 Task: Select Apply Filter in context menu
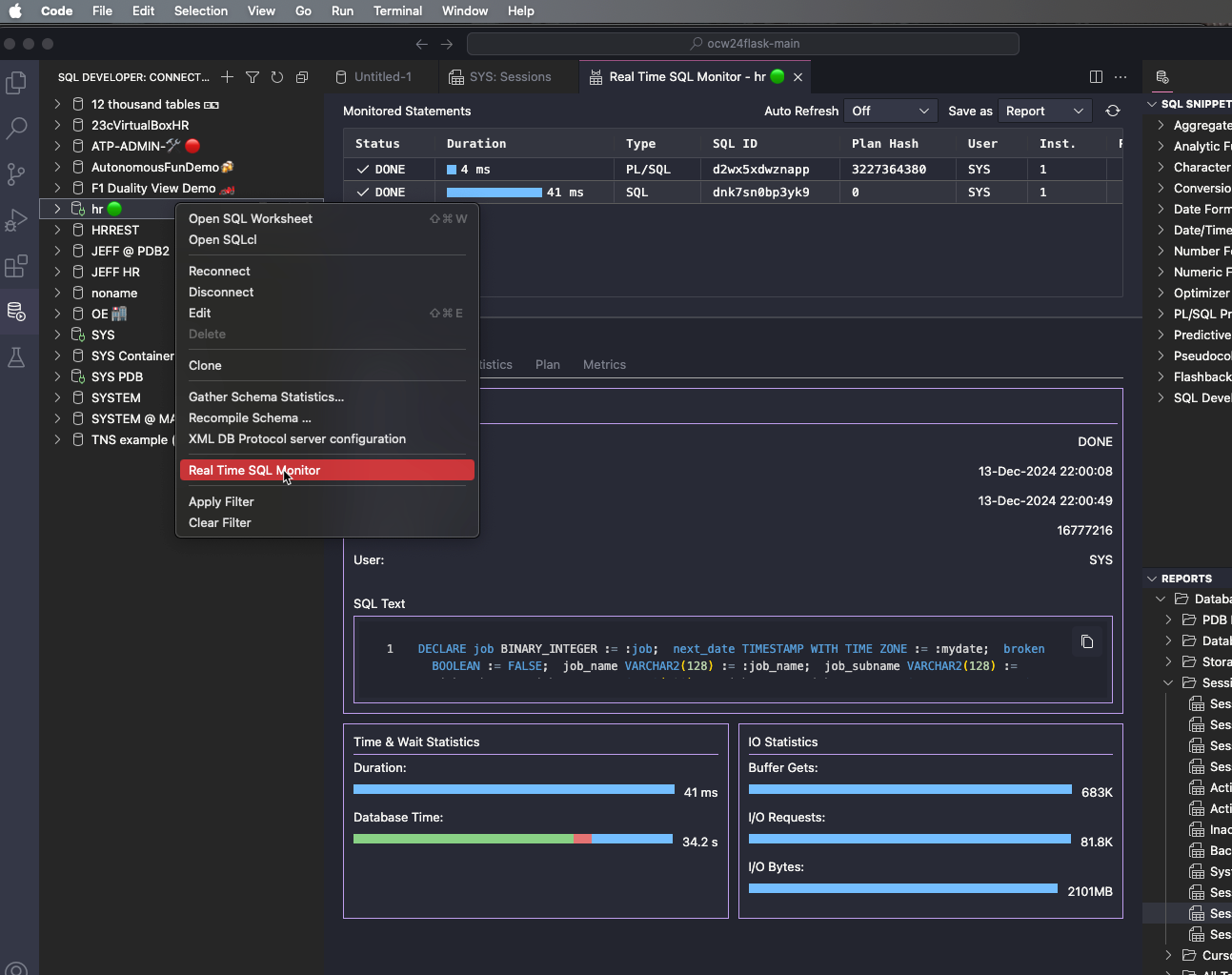click(327, 501)
